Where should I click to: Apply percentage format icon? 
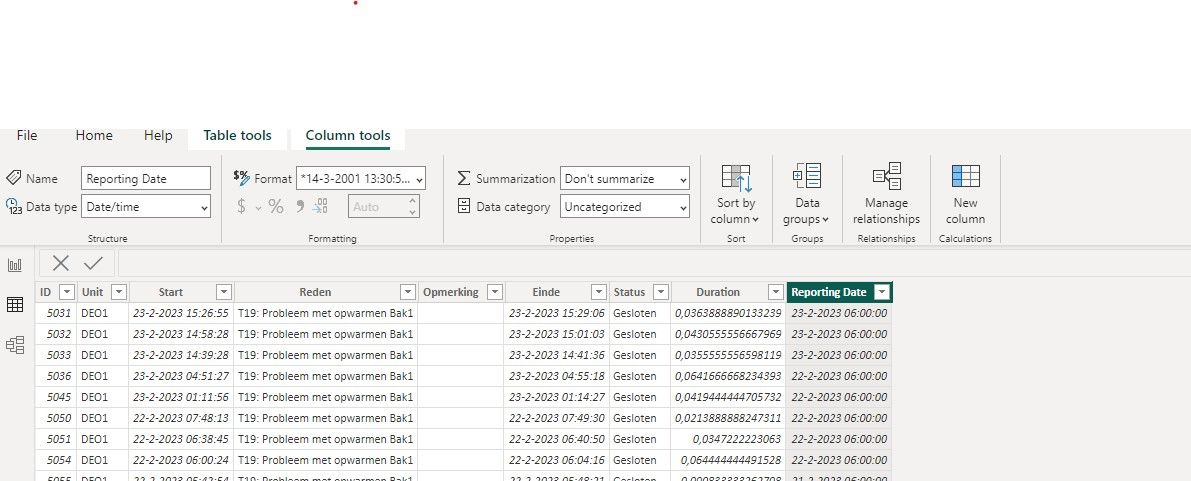276,207
